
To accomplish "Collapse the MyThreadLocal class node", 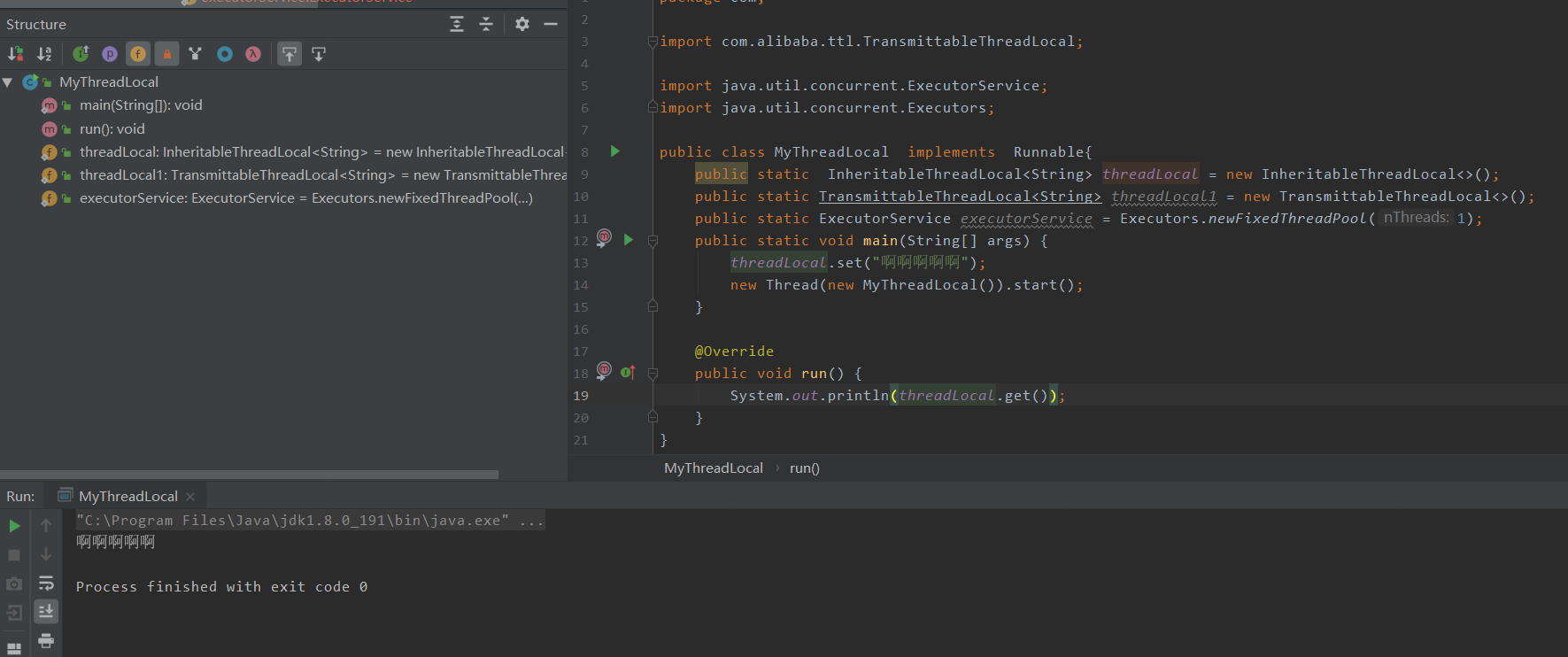I will coord(8,82).
